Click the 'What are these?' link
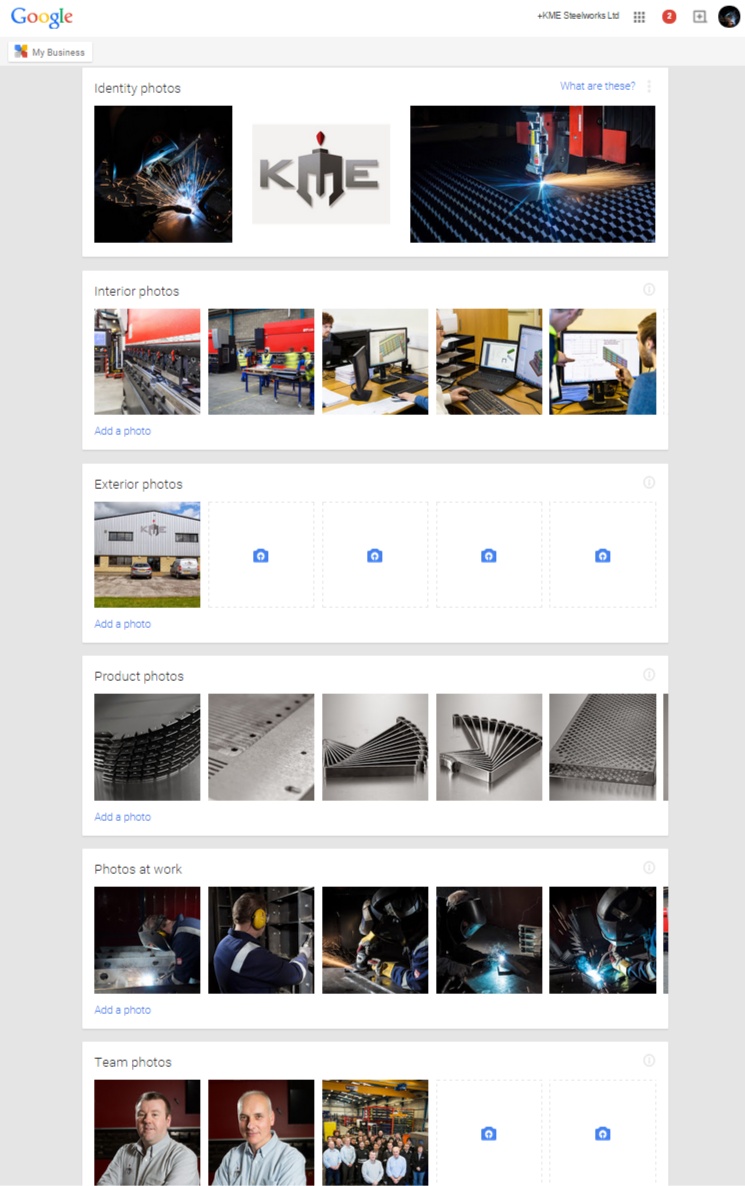This screenshot has width=745, height=1186. pos(598,86)
